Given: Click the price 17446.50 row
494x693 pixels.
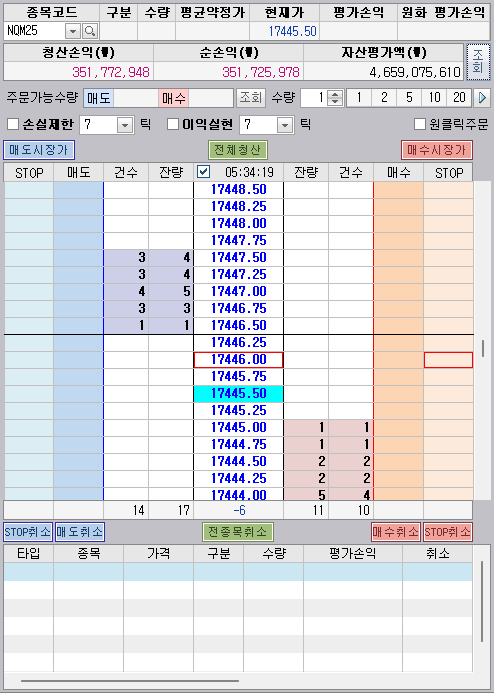Looking at the screenshot, I should [239, 326].
